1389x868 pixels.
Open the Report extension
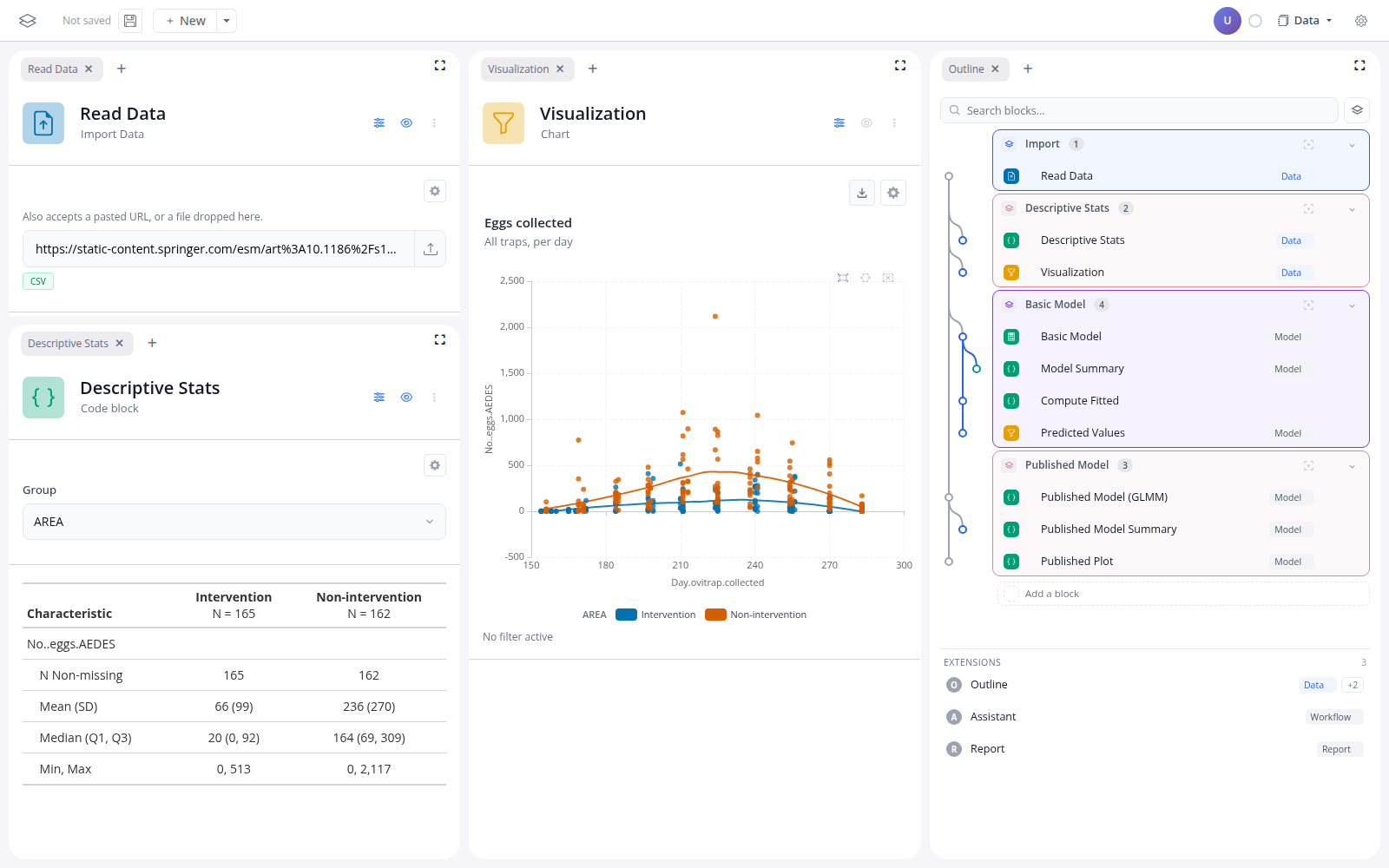coord(1155,749)
